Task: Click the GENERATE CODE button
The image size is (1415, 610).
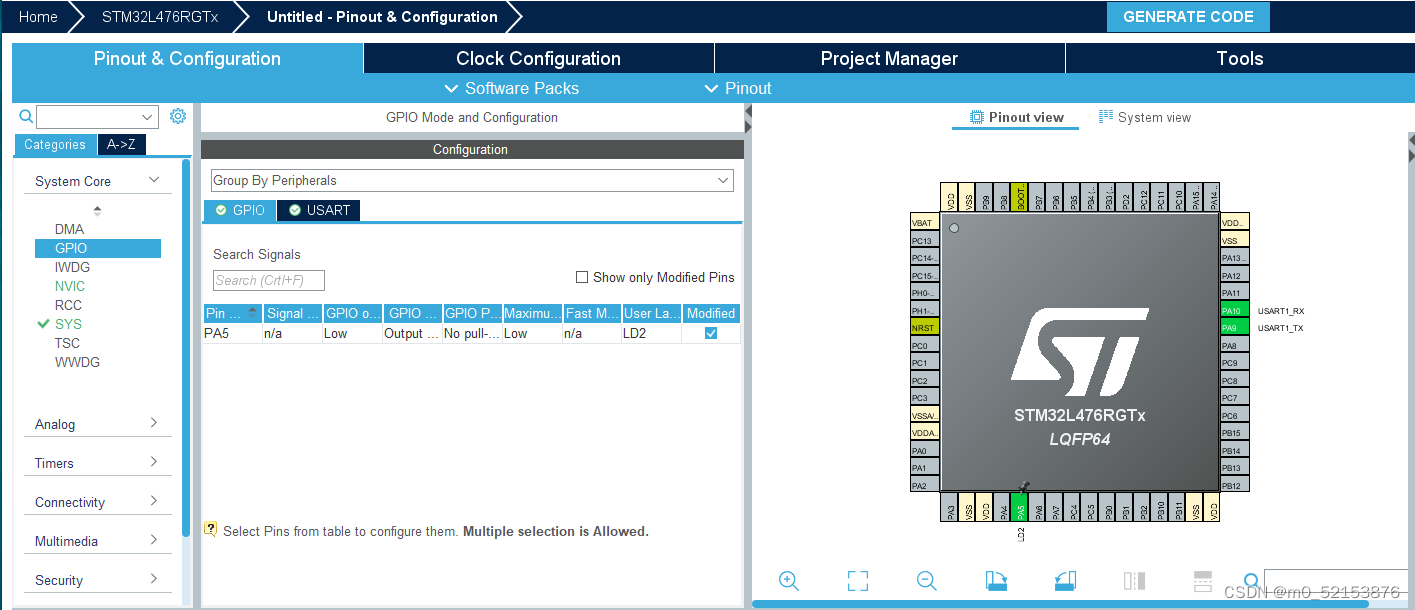Action: pos(1188,17)
